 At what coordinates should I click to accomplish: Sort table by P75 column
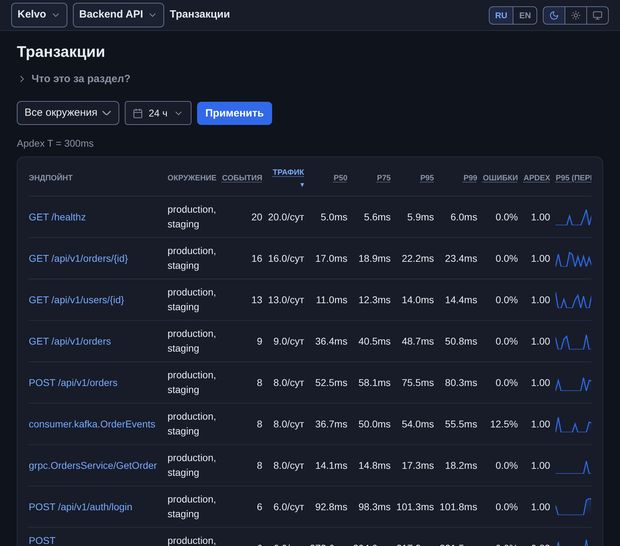(x=384, y=178)
